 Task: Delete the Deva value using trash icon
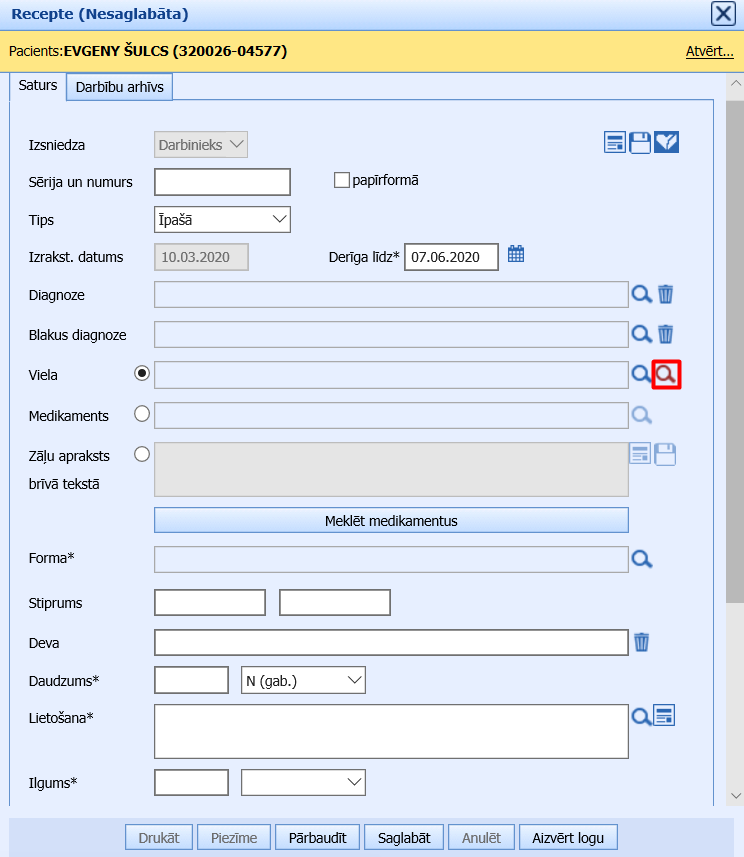point(642,642)
